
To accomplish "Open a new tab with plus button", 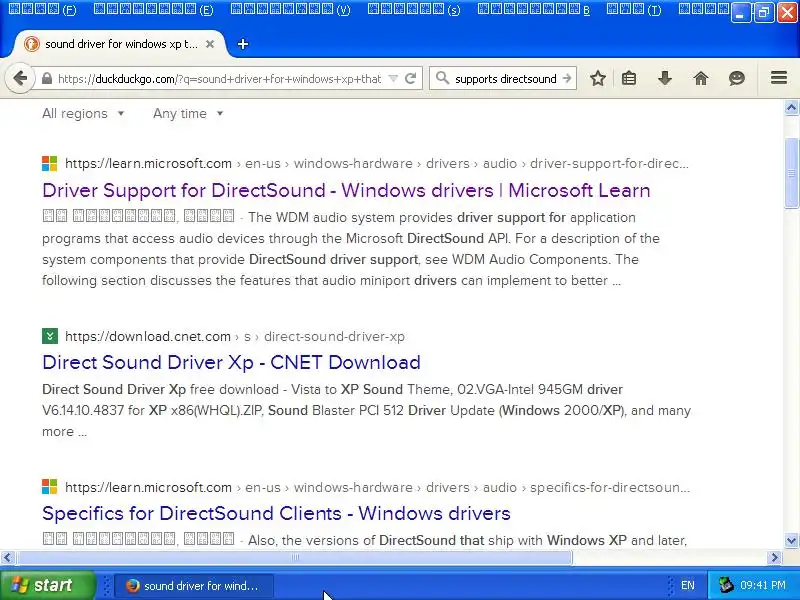I will click(243, 44).
